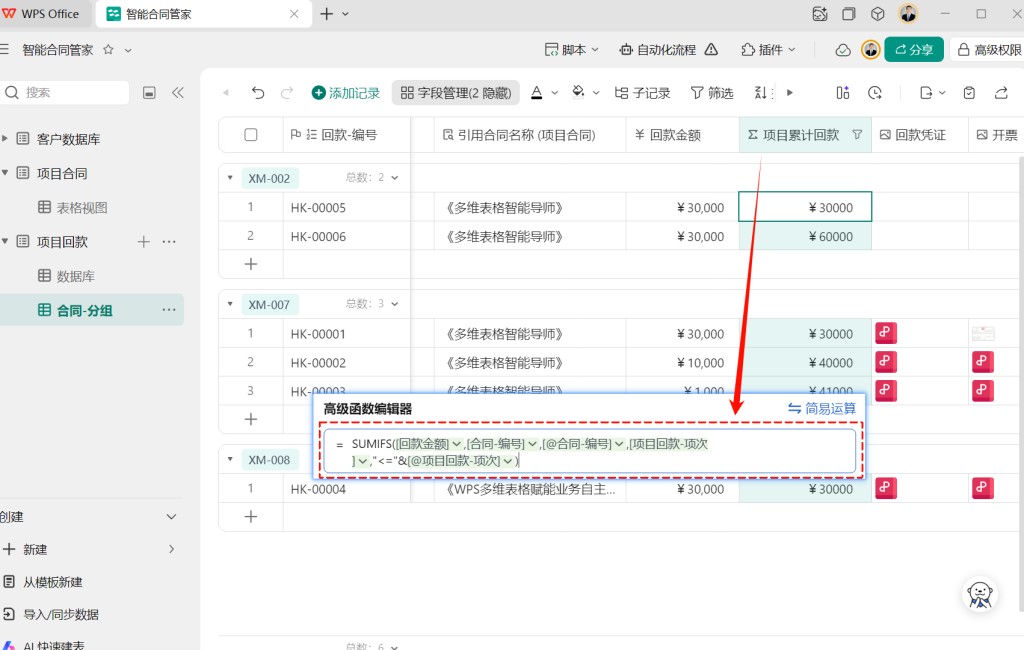This screenshot has height=650, width=1024.
Task: Open 字段管理 field management
Action: click(x=456, y=93)
